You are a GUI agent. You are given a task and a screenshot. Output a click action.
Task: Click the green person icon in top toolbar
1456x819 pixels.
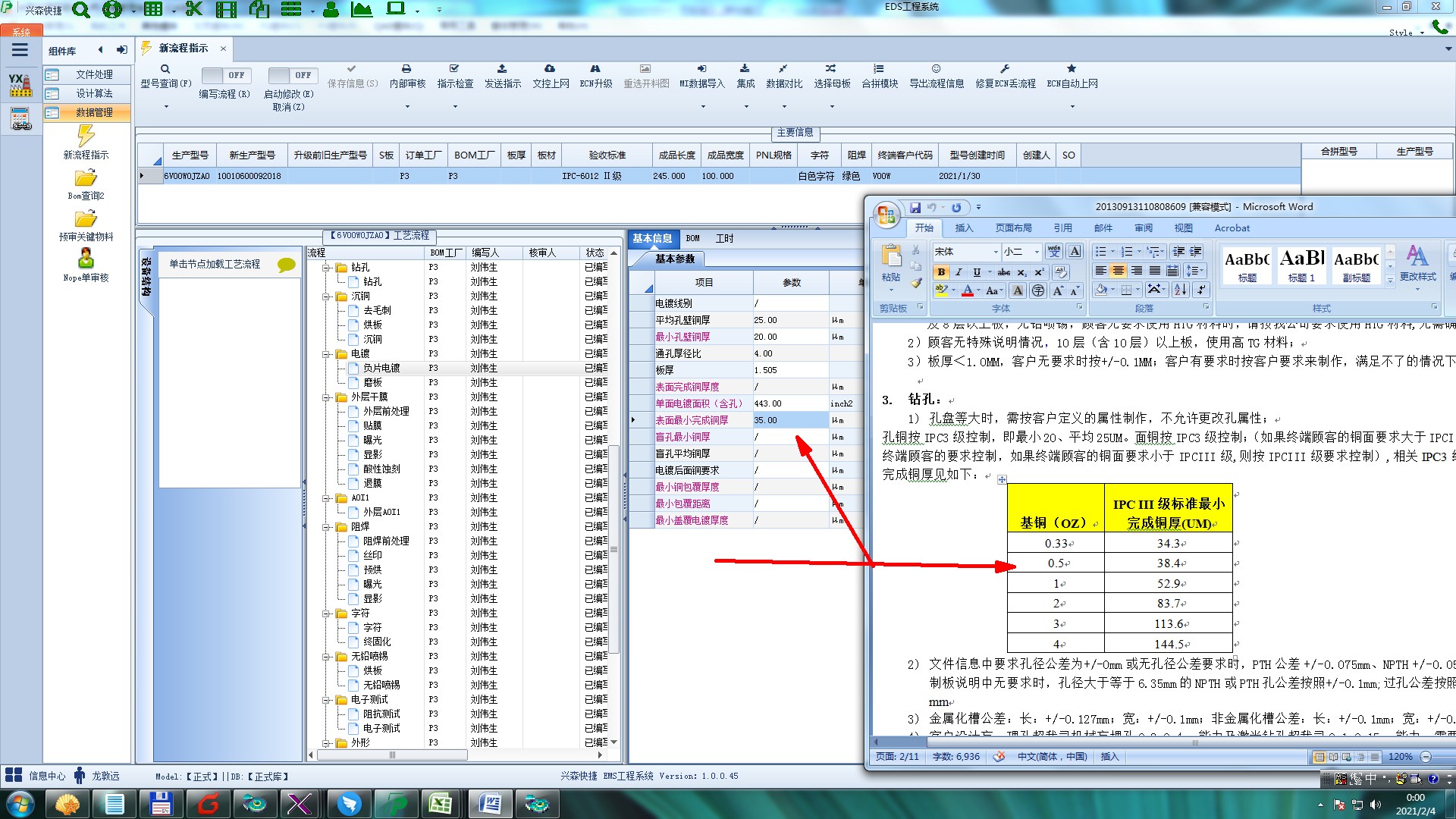(331, 9)
